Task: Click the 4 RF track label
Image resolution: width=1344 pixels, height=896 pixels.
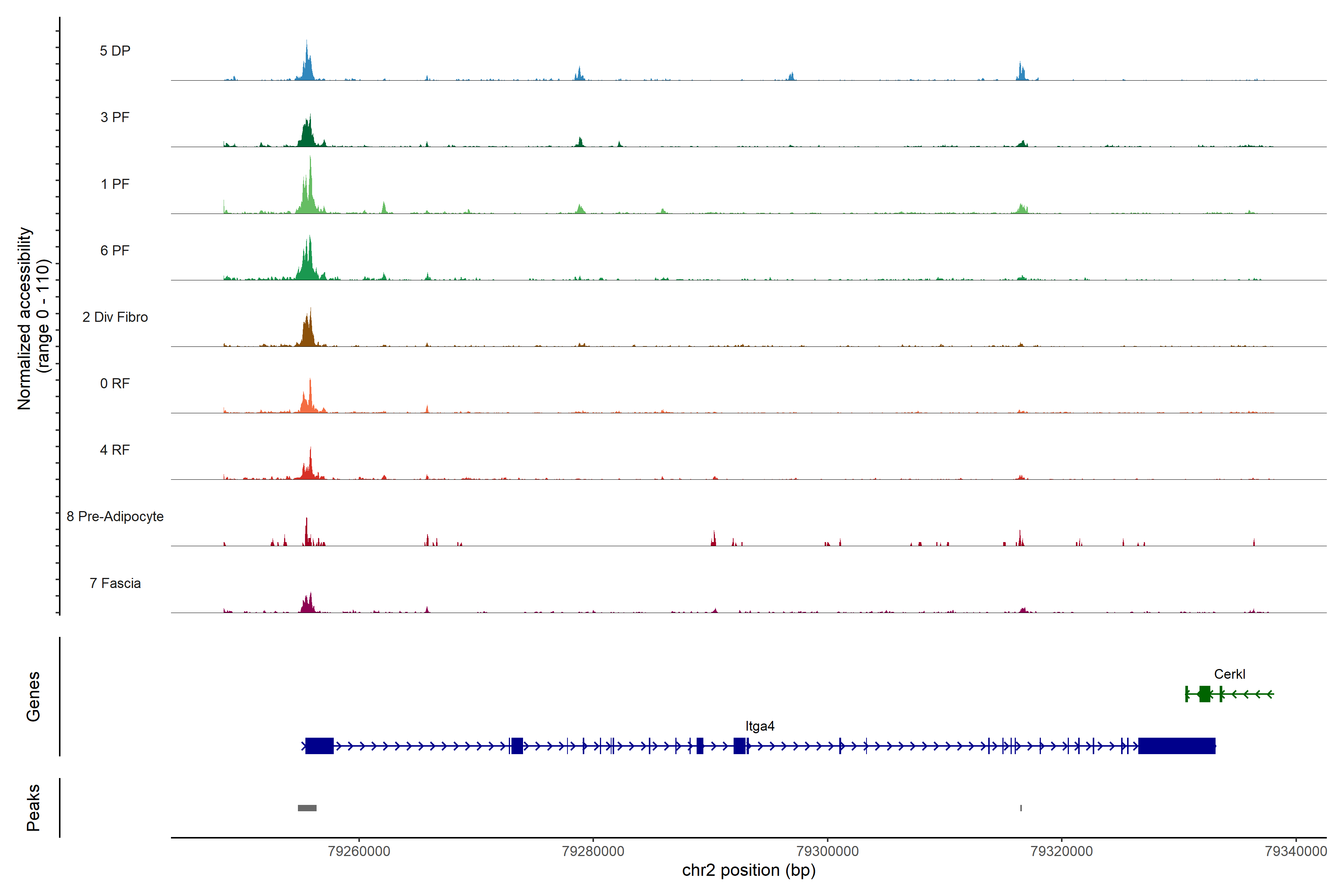Action: point(115,450)
